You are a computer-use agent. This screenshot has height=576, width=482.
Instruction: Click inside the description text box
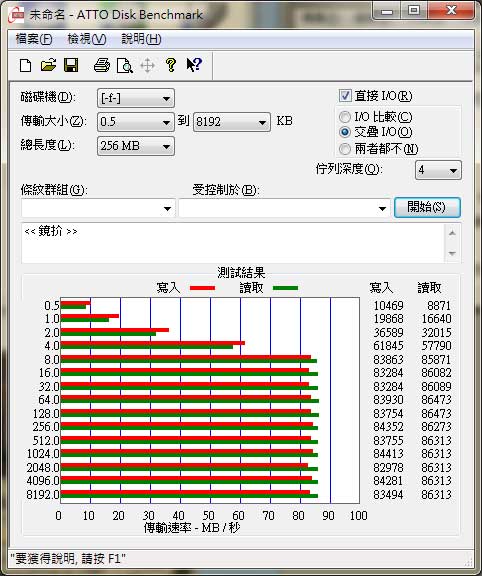tap(233, 243)
